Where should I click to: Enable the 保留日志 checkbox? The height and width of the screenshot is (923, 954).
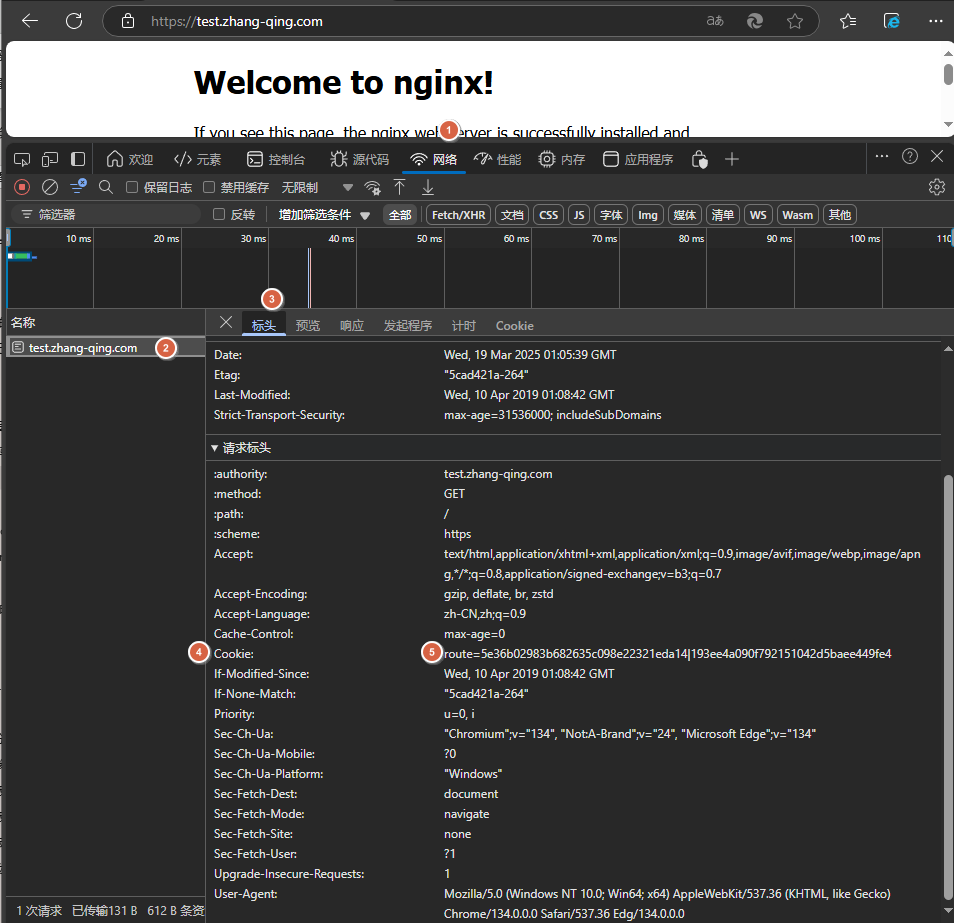click(132, 187)
